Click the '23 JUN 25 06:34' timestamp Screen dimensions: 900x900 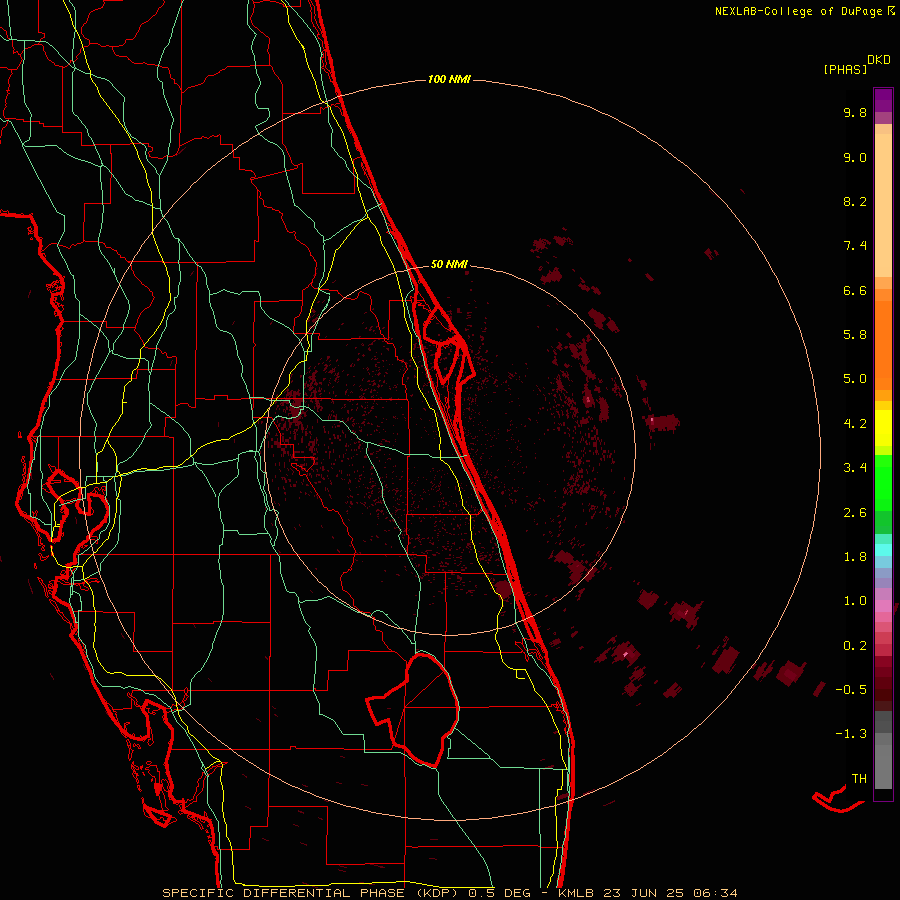(x=670, y=893)
